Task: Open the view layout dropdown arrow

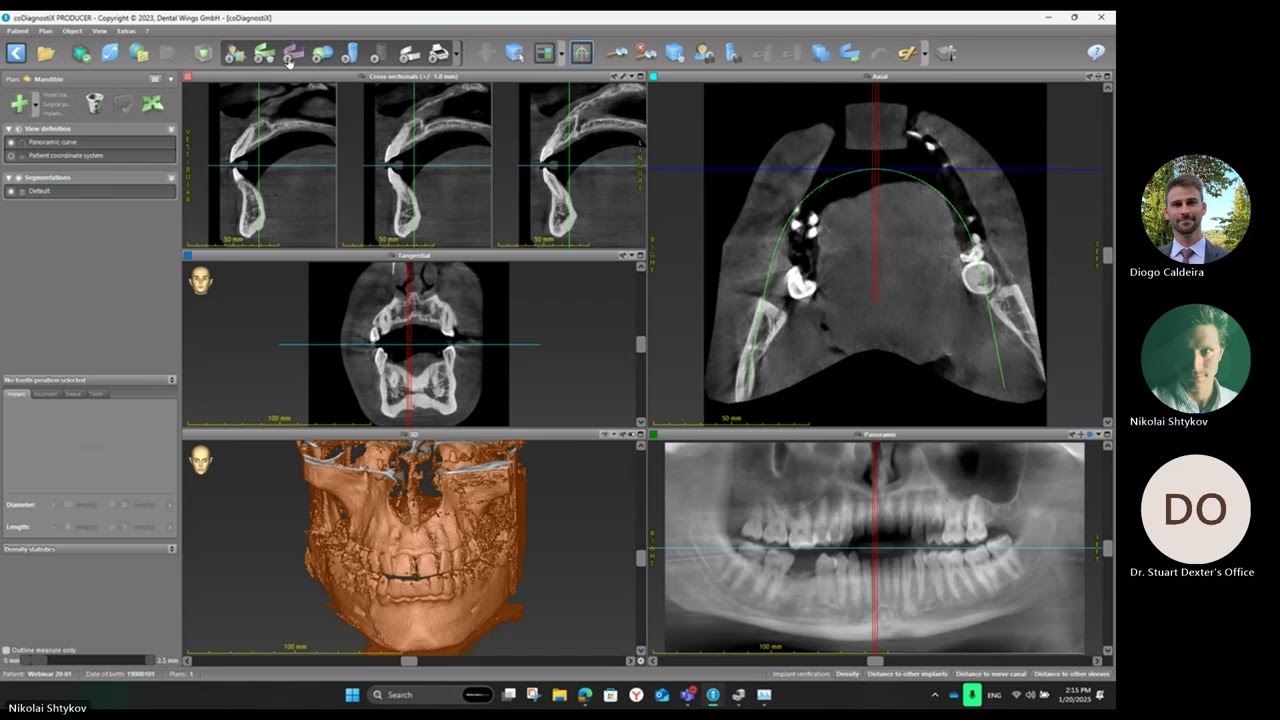Action: tap(561, 53)
